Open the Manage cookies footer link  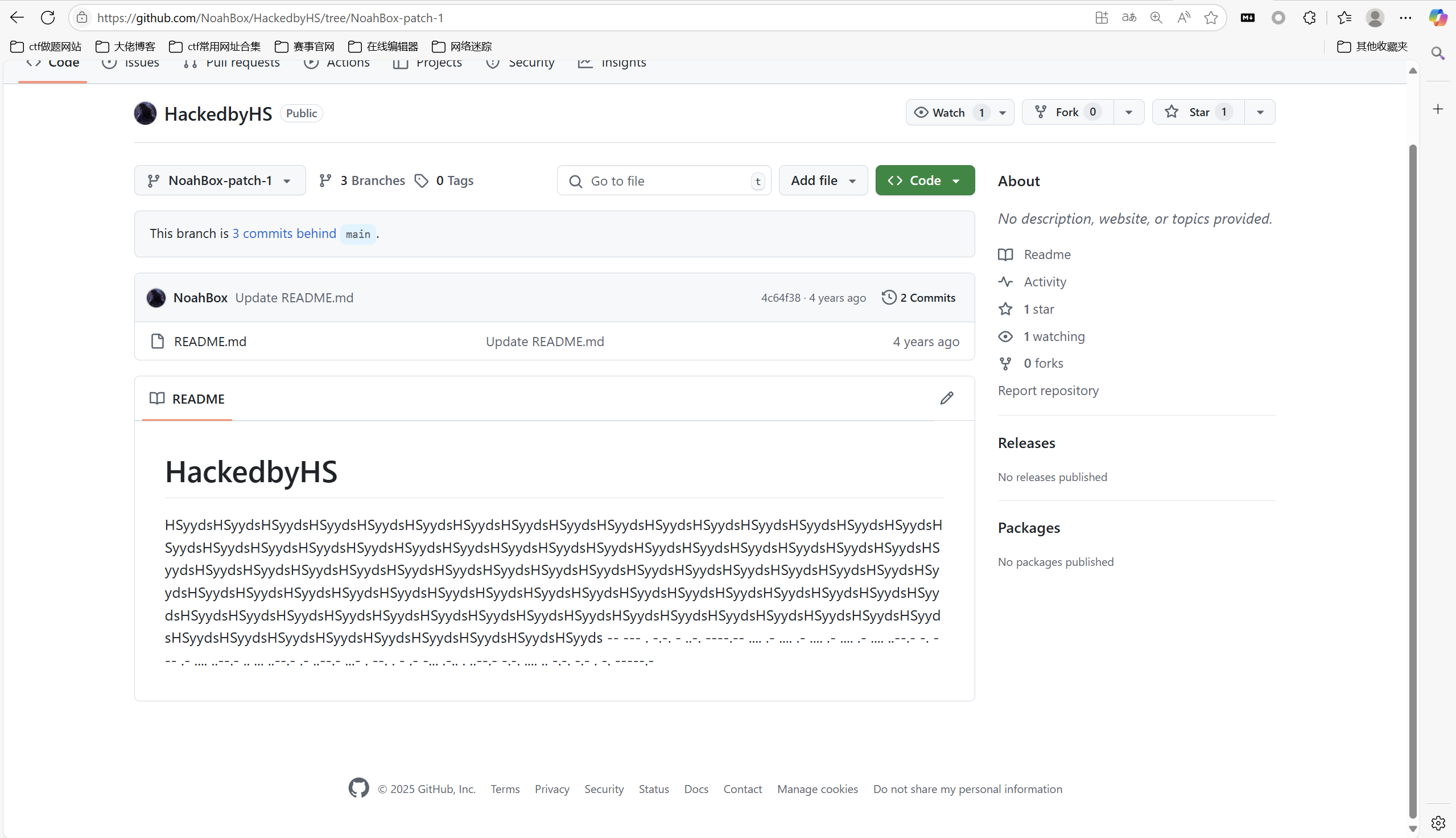pos(817,788)
